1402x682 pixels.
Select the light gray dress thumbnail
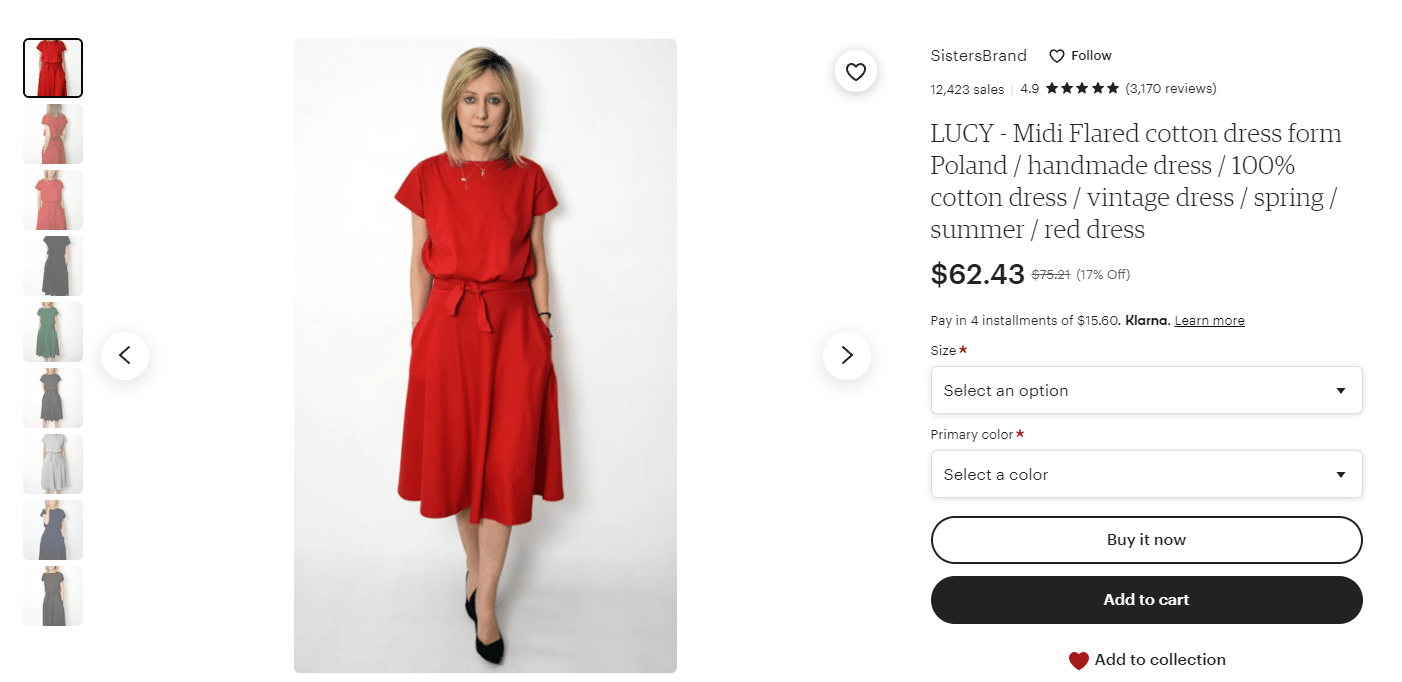pyautogui.click(x=53, y=464)
